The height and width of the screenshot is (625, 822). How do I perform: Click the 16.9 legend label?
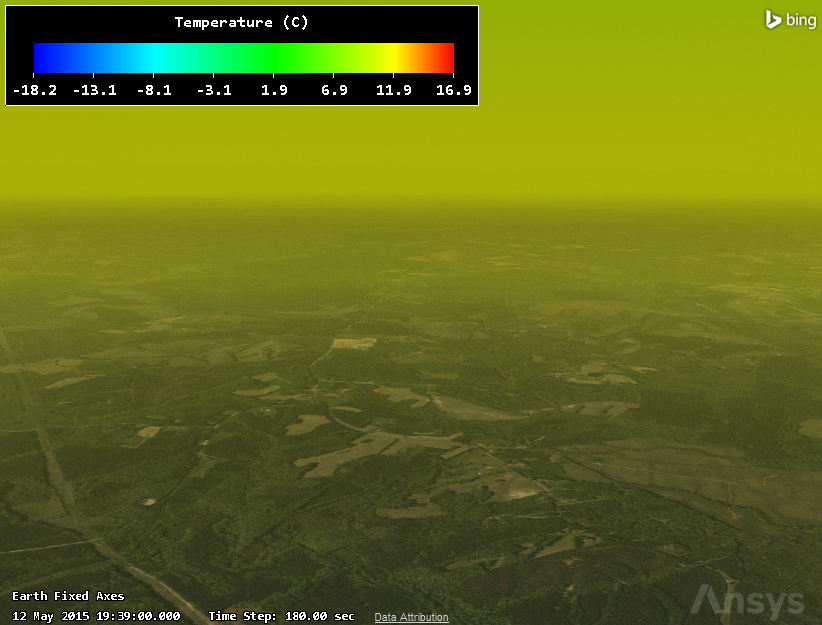[x=453, y=91]
